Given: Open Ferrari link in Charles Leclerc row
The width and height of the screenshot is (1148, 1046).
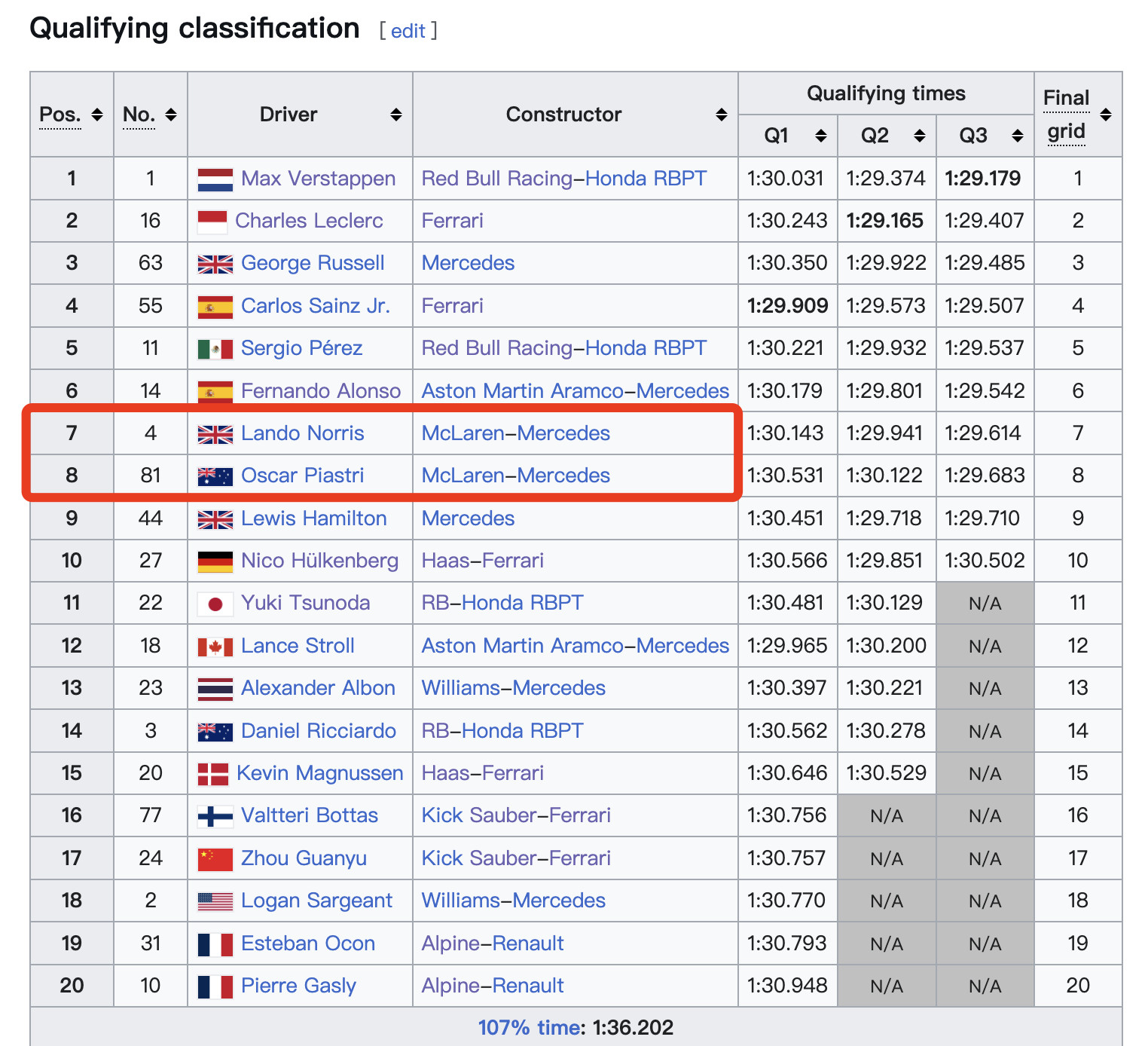Looking at the screenshot, I should (x=452, y=221).
